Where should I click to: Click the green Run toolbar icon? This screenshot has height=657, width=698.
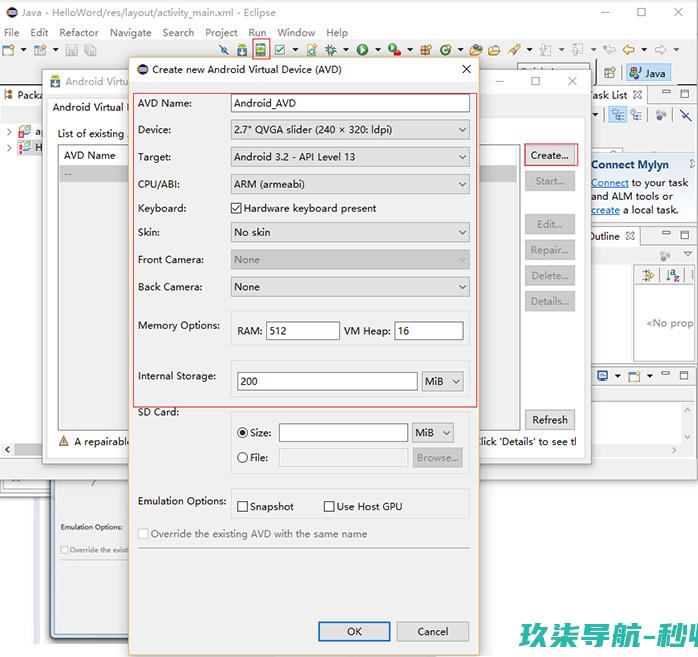tap(362, 50)
